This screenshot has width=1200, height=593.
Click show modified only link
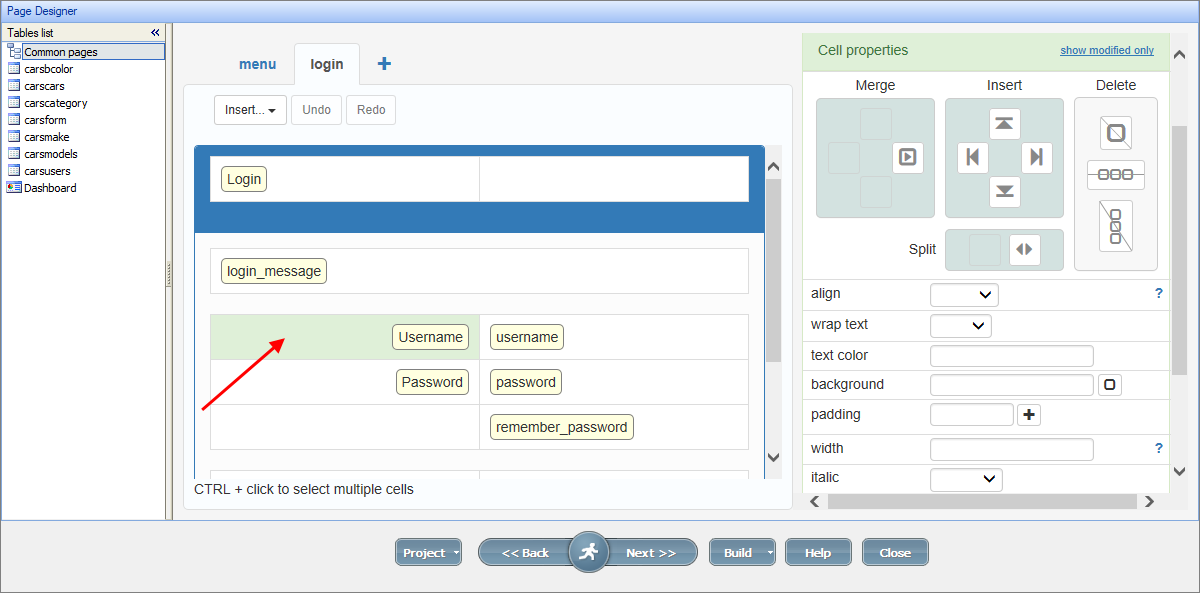pos(1106,51)
